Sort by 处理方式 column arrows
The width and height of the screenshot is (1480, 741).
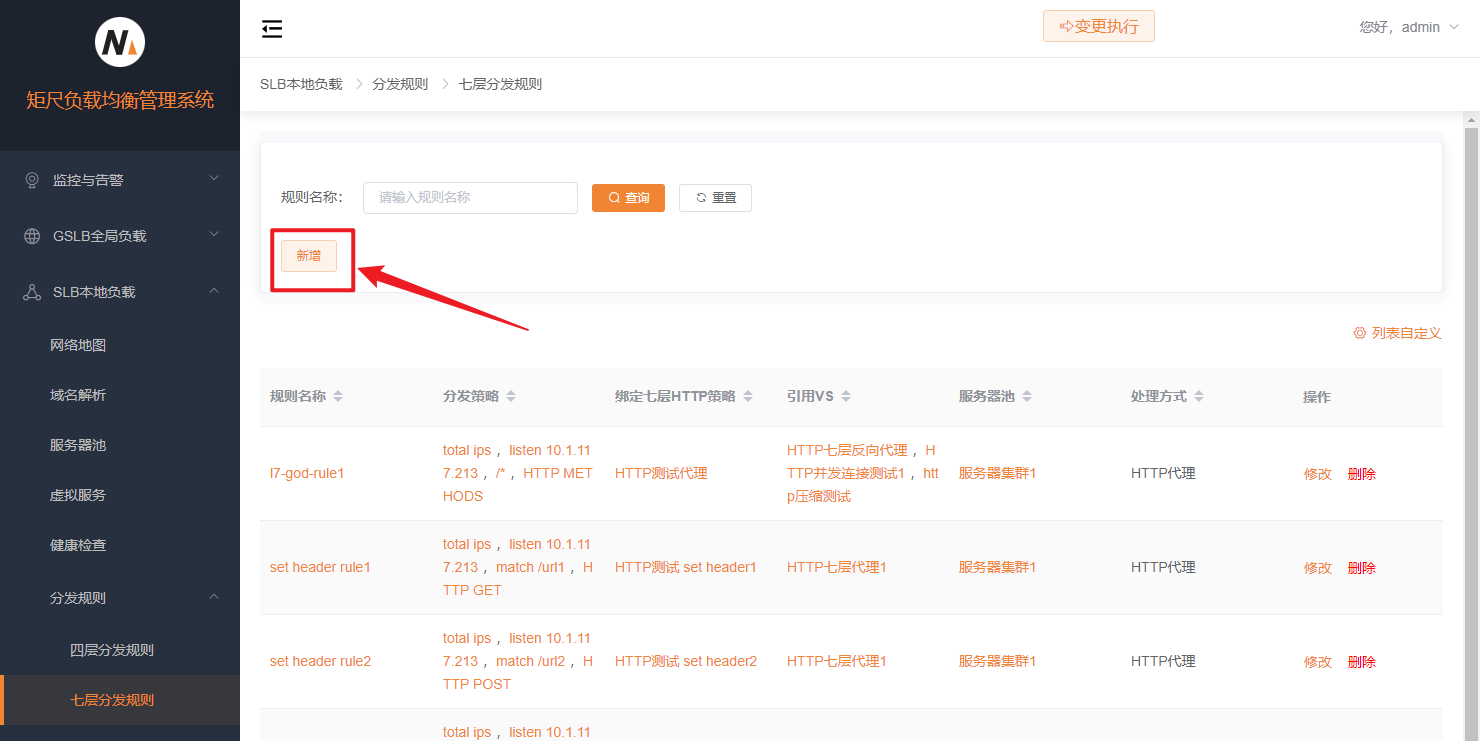point(1198,397)
